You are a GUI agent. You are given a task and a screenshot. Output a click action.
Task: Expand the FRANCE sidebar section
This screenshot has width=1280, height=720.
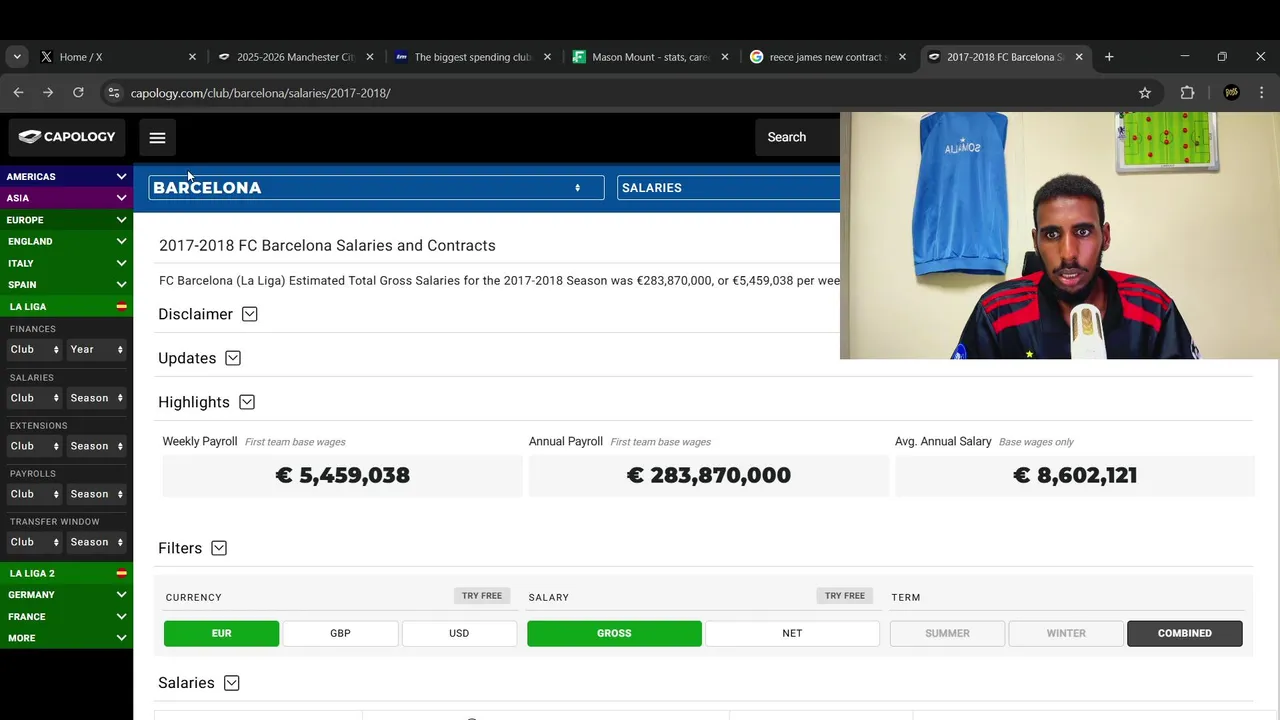coord(66,617)
